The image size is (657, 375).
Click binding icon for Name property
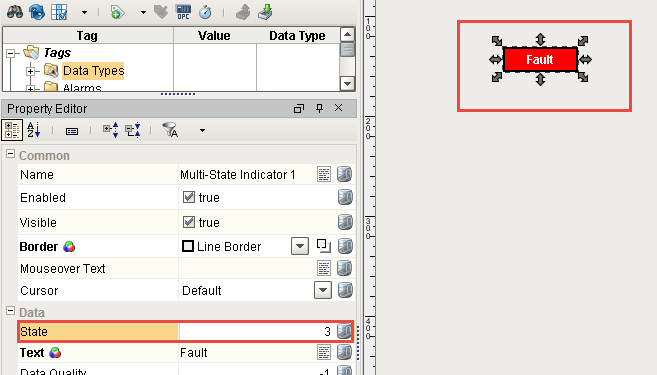tap(345, 174)
